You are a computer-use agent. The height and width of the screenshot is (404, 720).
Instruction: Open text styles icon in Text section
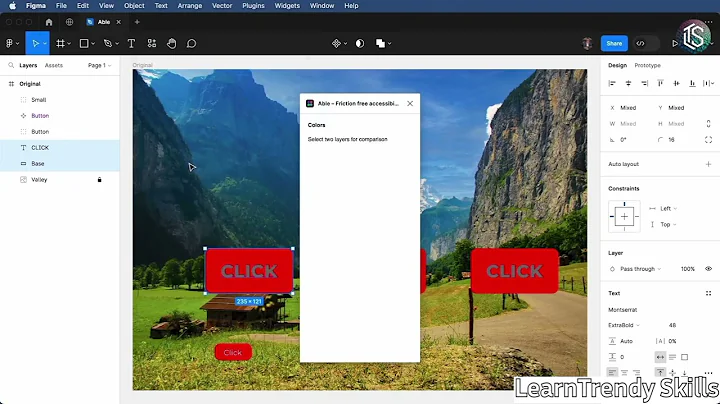tap(709, 293)
